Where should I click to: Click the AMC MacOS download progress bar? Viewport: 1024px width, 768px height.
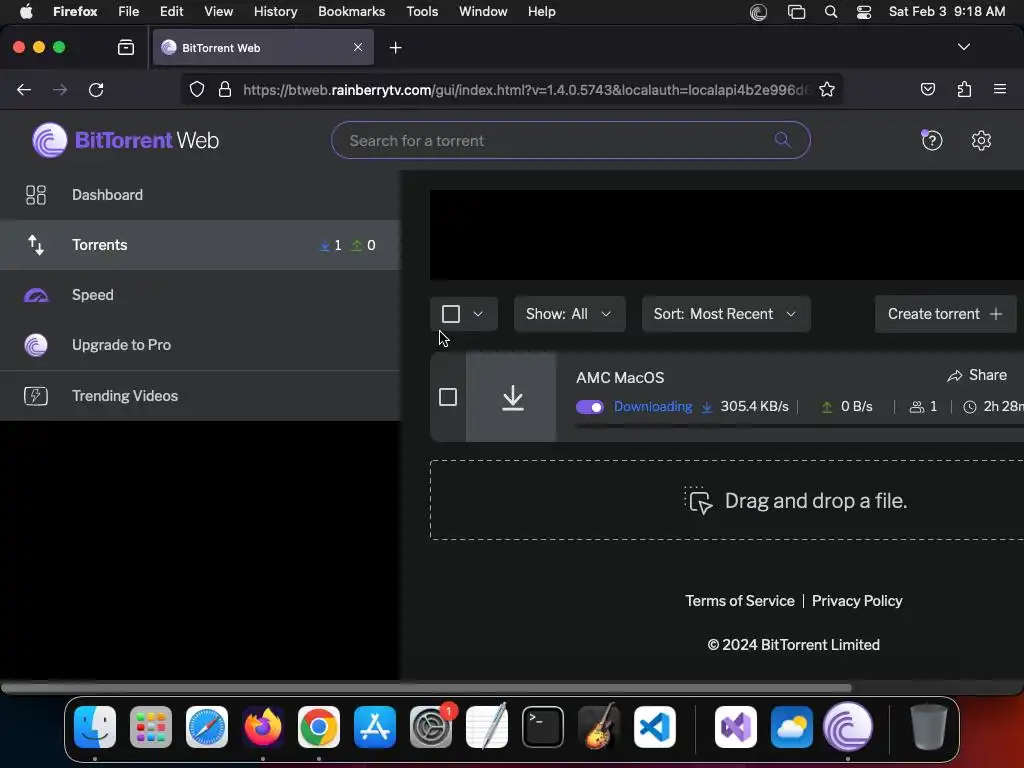[x=799, y=425]
